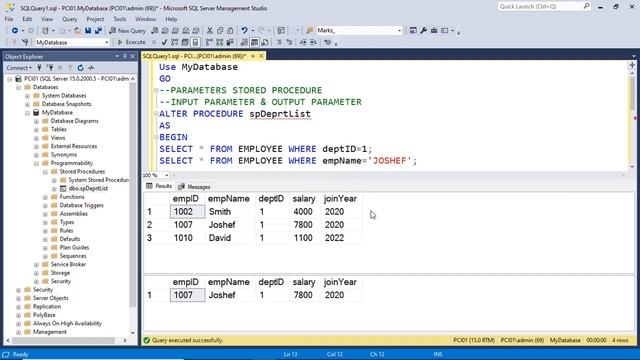Click Object Explorer disconnect plug icon
This screenshot has height=360, width=640.
point(50,68)
